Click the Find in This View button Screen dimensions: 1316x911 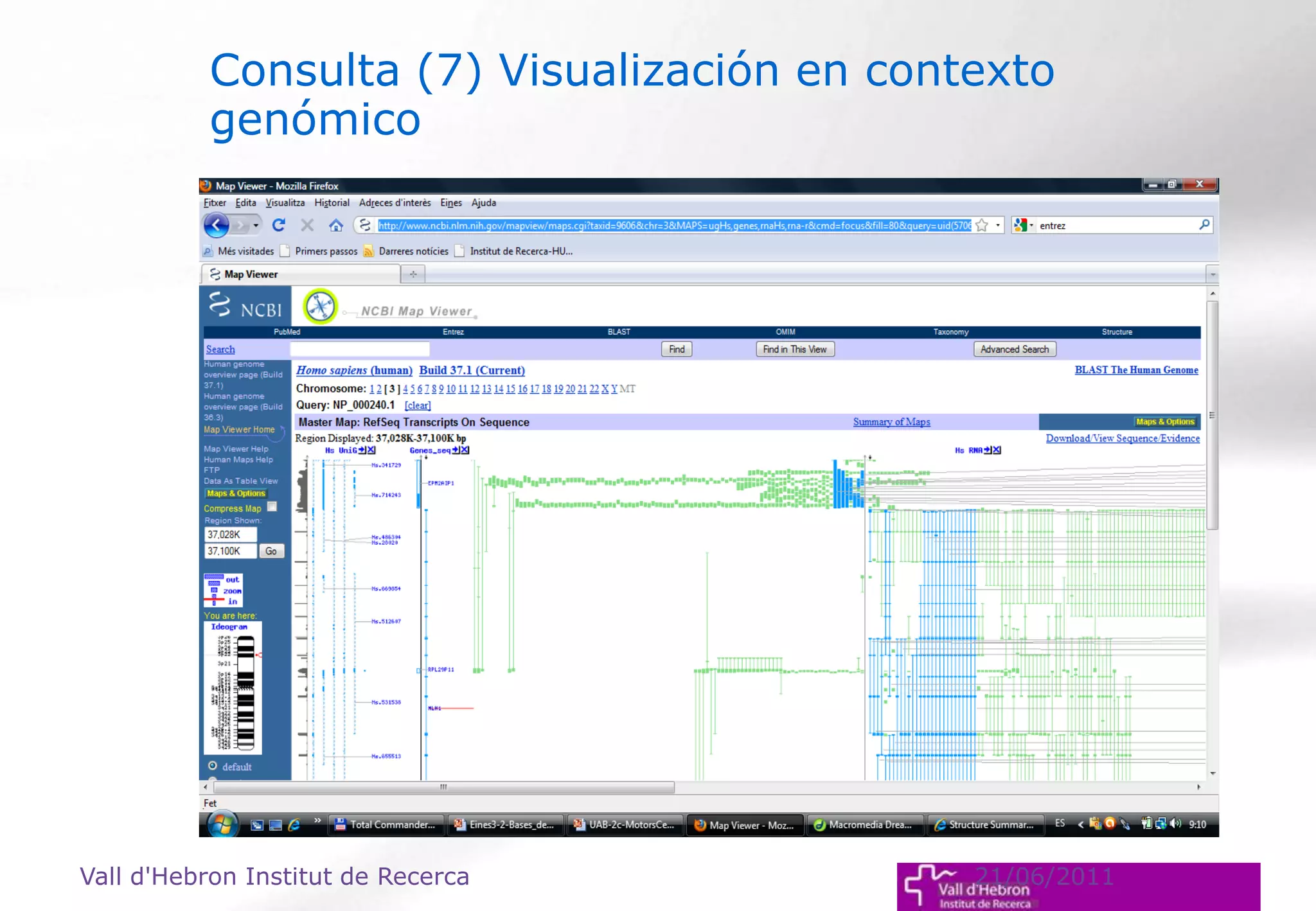tap(795, 349)
